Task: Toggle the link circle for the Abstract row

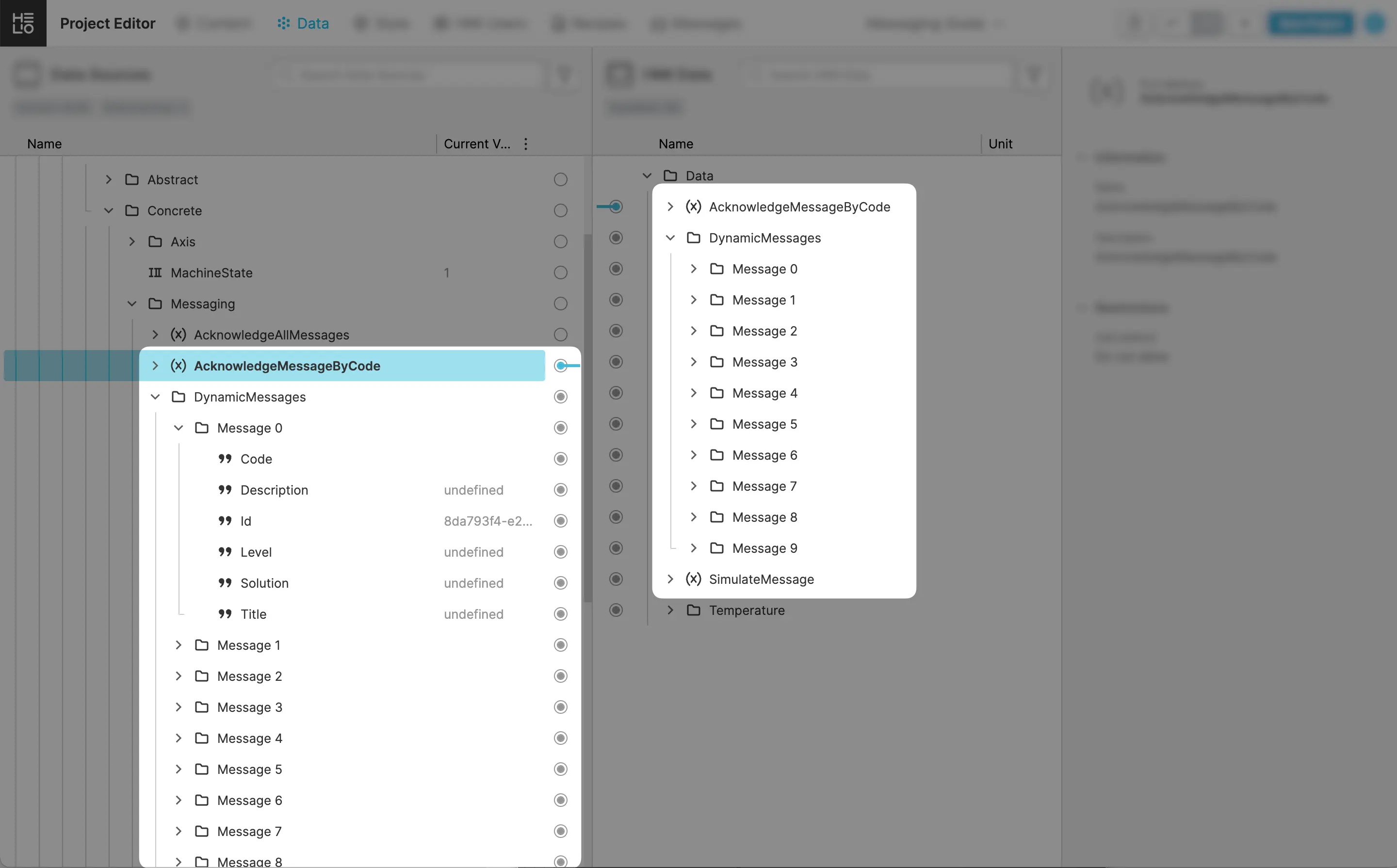Action: point(560,180)
